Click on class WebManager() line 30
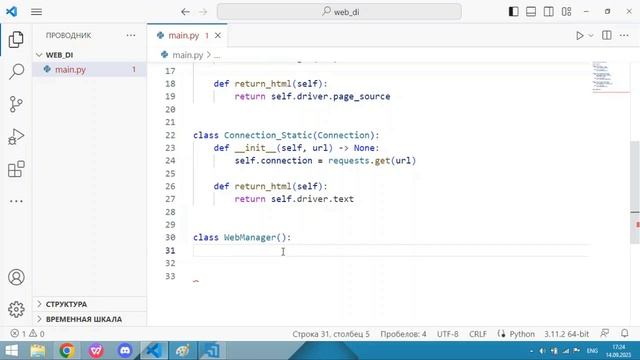Screen dimensions: 640x360 click(242, 238)
